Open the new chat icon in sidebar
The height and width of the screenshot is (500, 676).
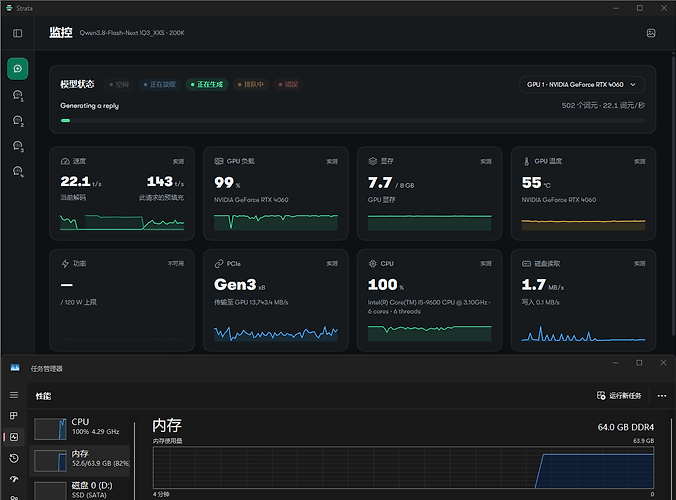[x=18, y=69]
